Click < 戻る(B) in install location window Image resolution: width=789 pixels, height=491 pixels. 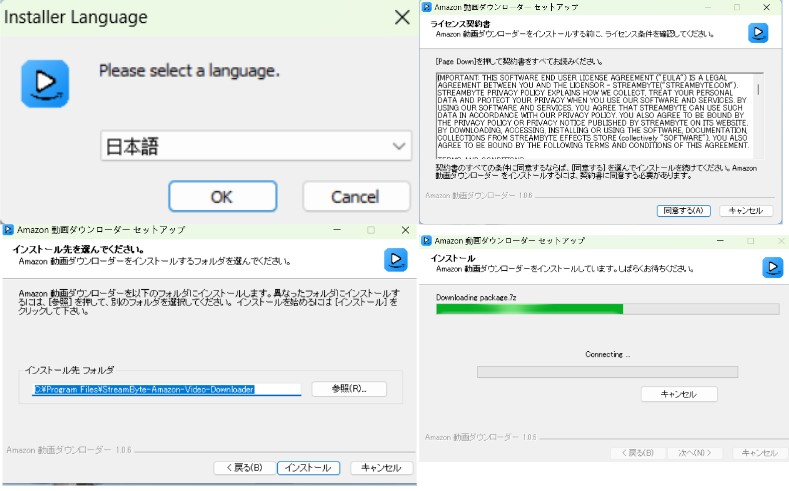[x=245, y=467]
